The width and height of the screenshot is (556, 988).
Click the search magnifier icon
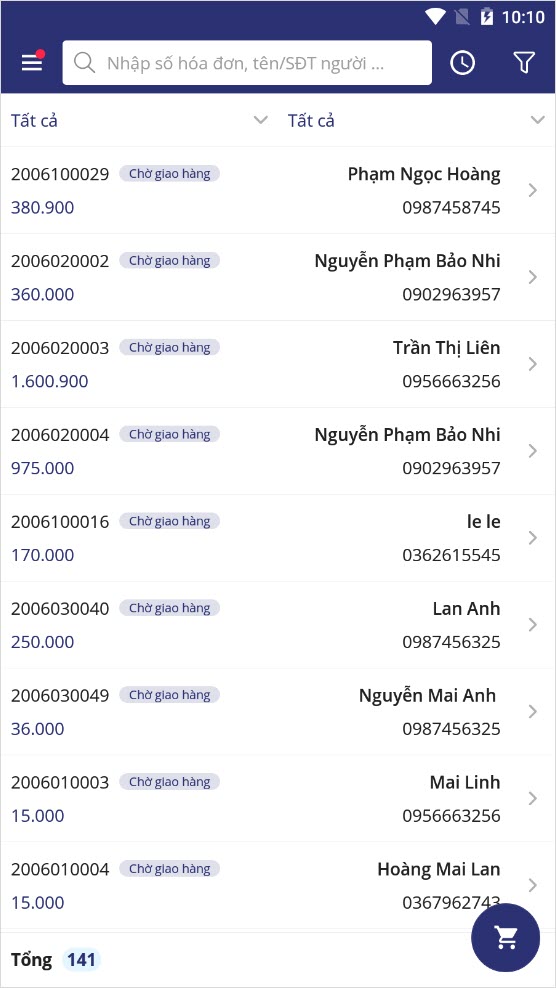[84, 62]
